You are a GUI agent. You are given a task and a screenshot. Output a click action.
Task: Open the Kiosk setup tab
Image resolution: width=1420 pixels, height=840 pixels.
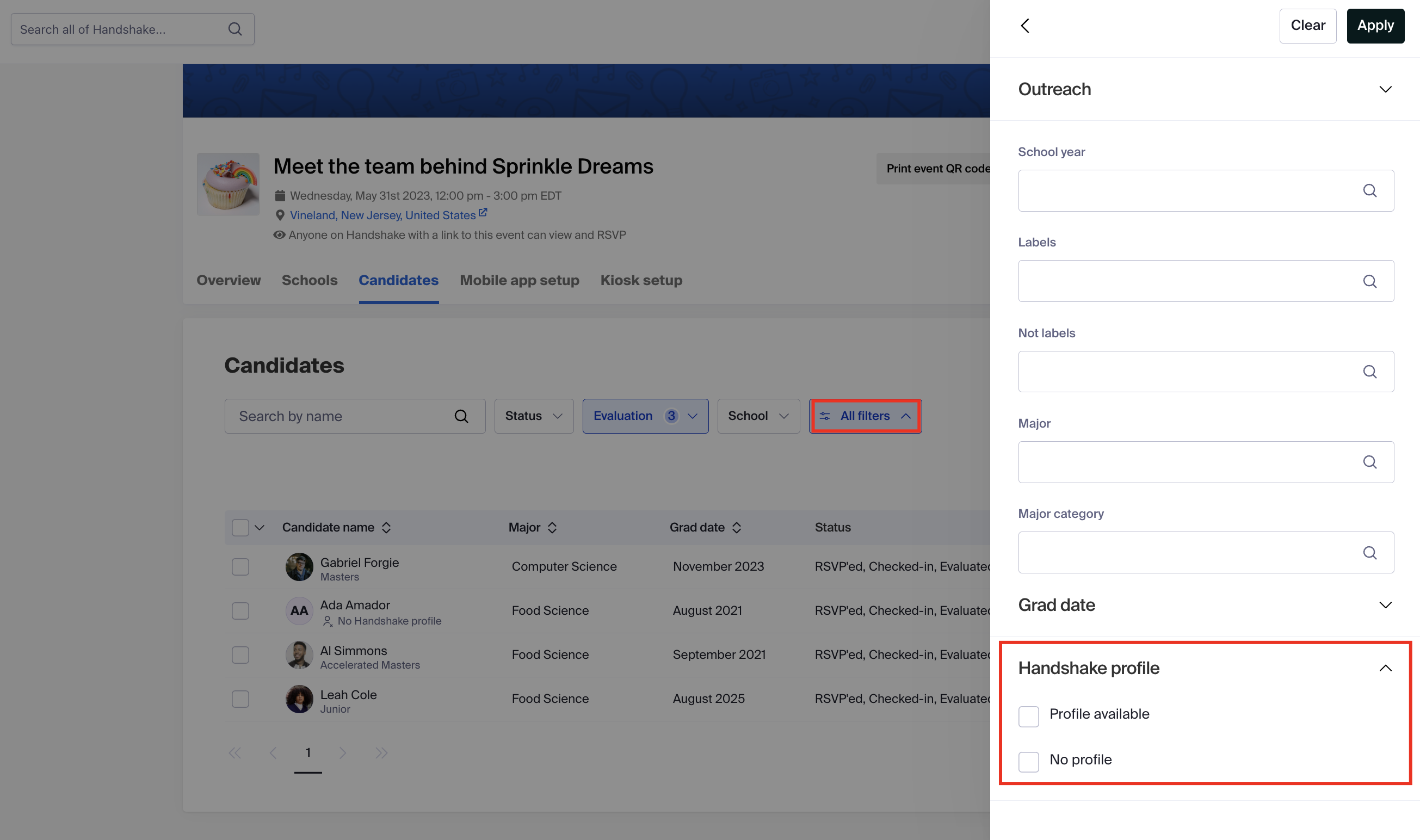(x=641, y=280)
